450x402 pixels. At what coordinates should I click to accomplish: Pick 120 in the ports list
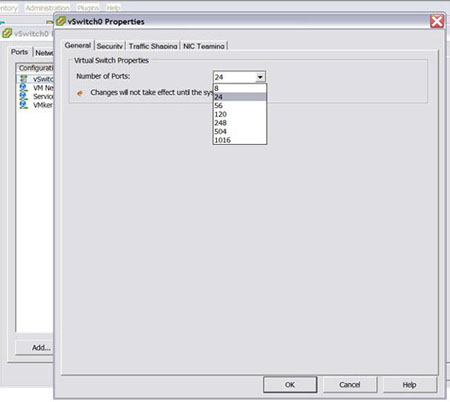[x=240, y=114]
